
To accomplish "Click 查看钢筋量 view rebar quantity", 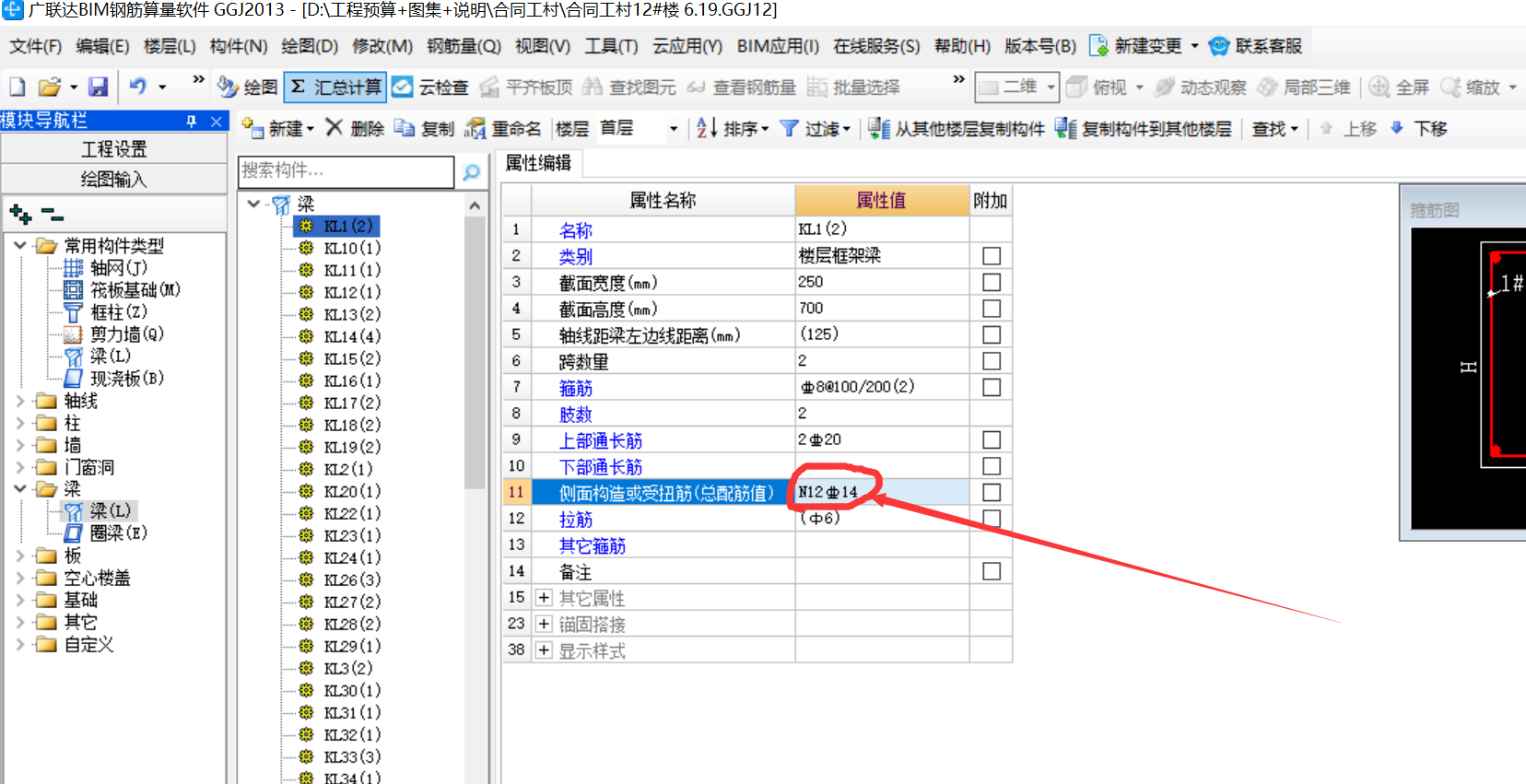I will (741, 87).
